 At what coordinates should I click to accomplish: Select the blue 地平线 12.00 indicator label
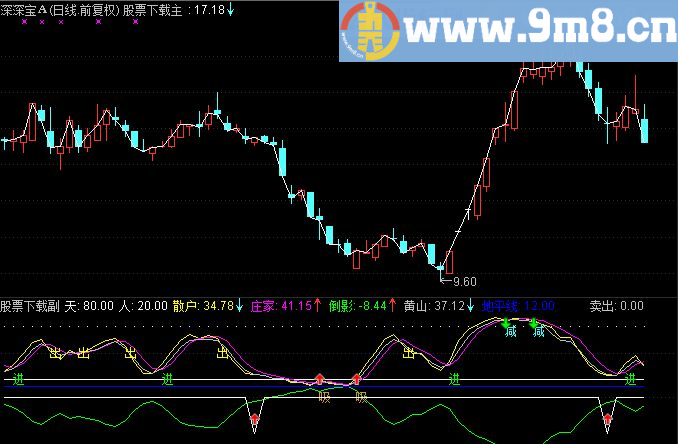pos(518,306)
